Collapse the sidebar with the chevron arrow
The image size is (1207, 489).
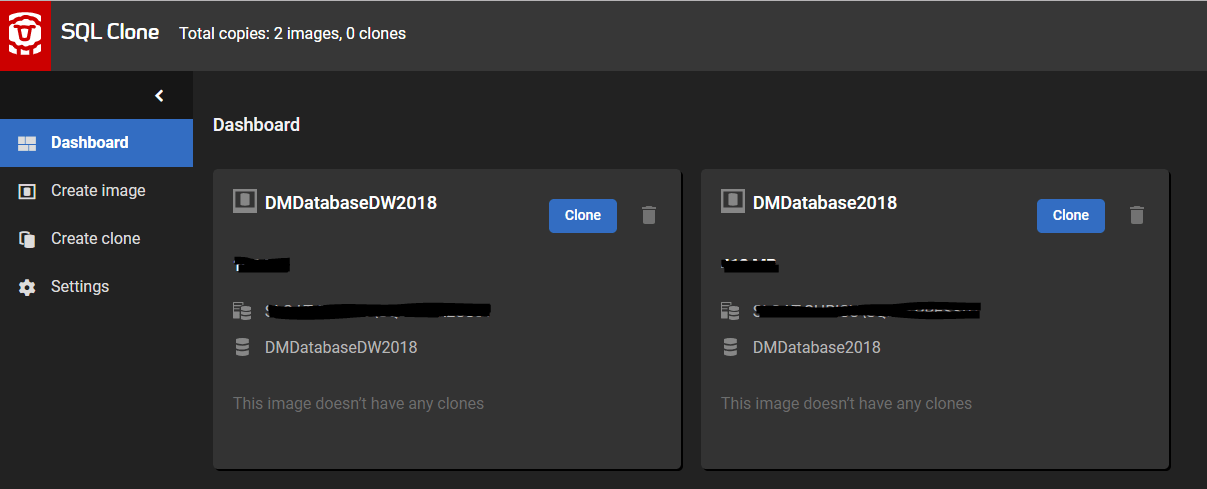click(x=159, y=96)
